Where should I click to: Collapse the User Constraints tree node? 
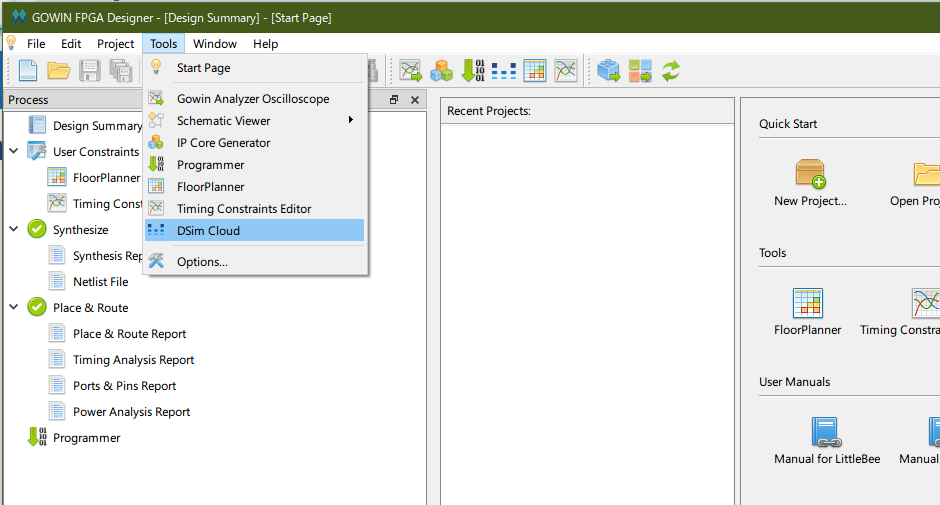coord(14,151)
